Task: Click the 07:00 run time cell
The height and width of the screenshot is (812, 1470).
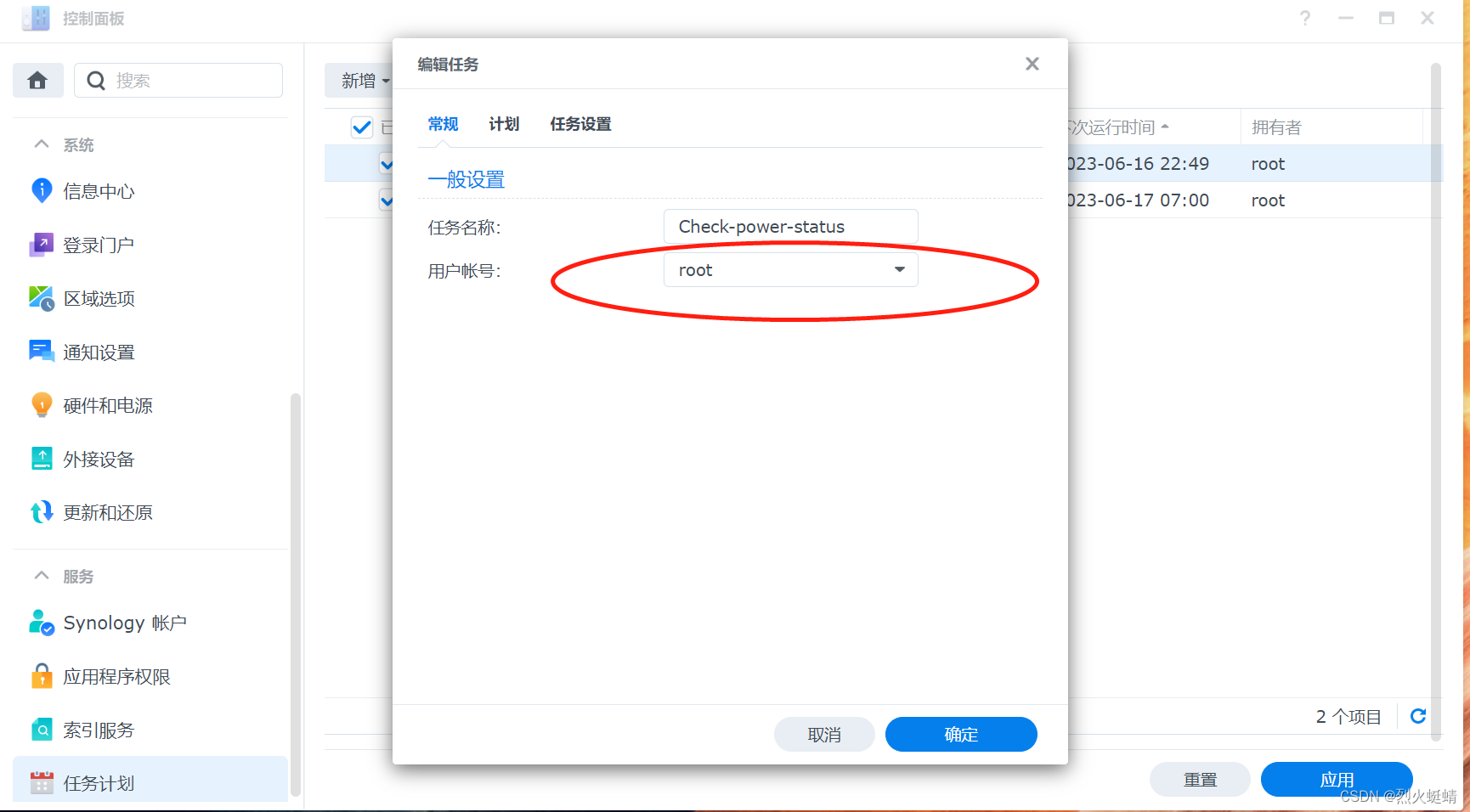Action: pyautogui.click(x=1138, y=200)
